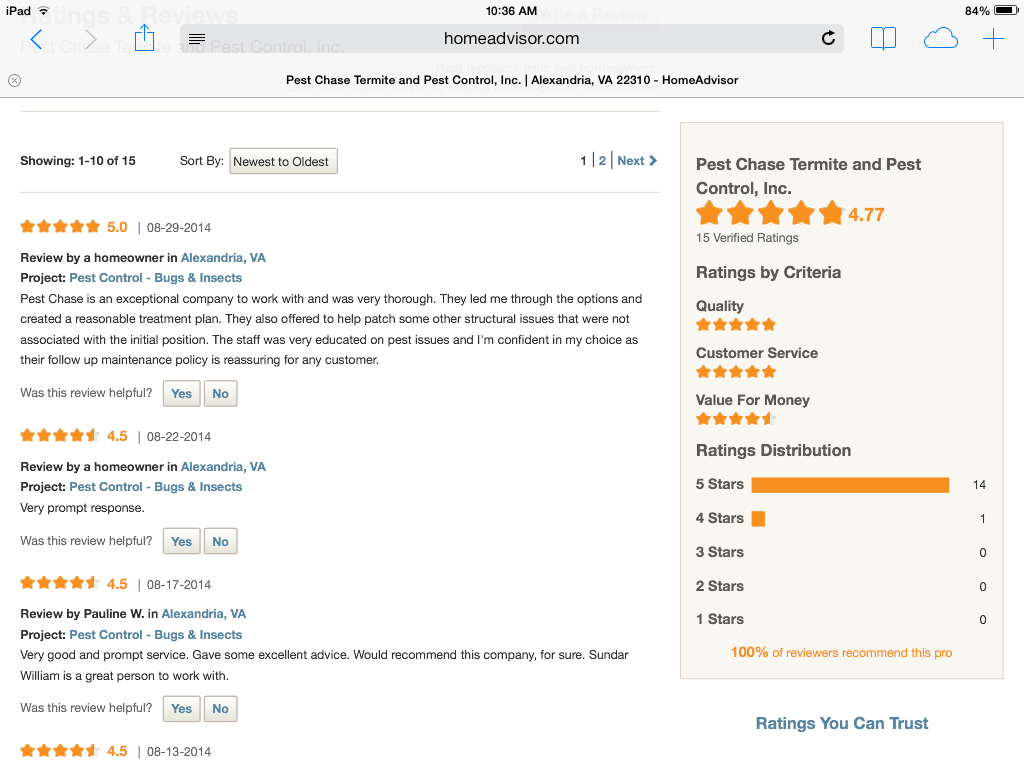
Task: Close the Pest Chase tab
Action: [x=14, y=80]
